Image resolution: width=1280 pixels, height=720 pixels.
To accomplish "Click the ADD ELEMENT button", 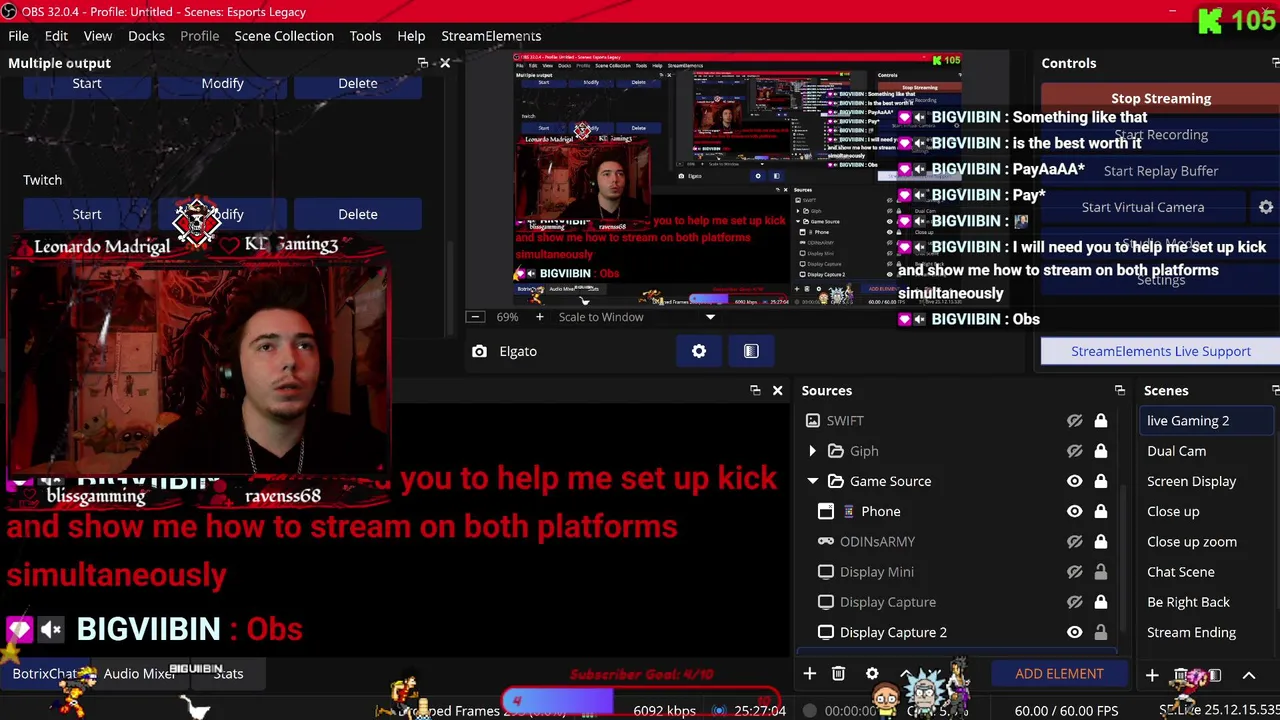I will point(1059,674).
